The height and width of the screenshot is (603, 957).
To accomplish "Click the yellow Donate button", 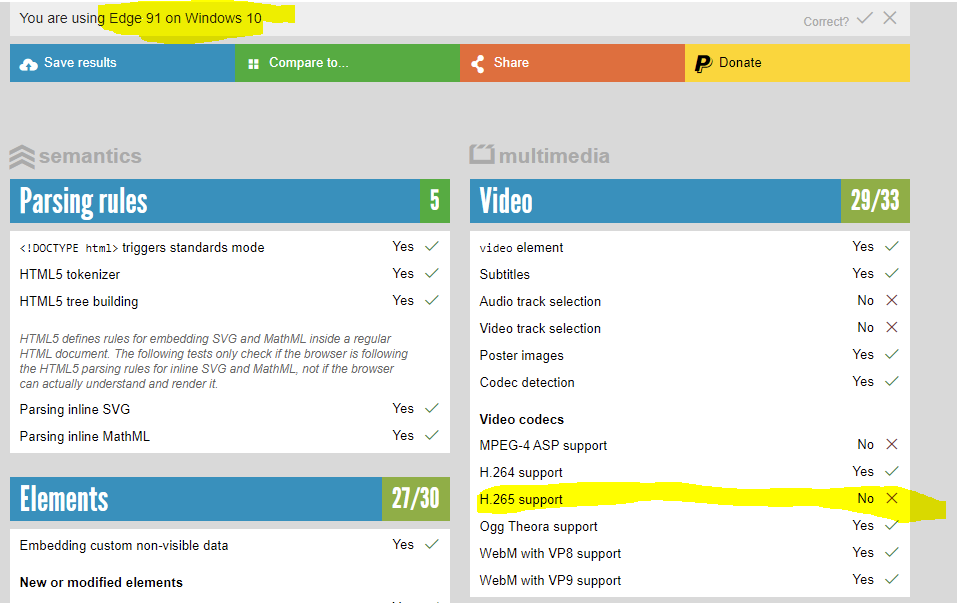I will point(798,63).
